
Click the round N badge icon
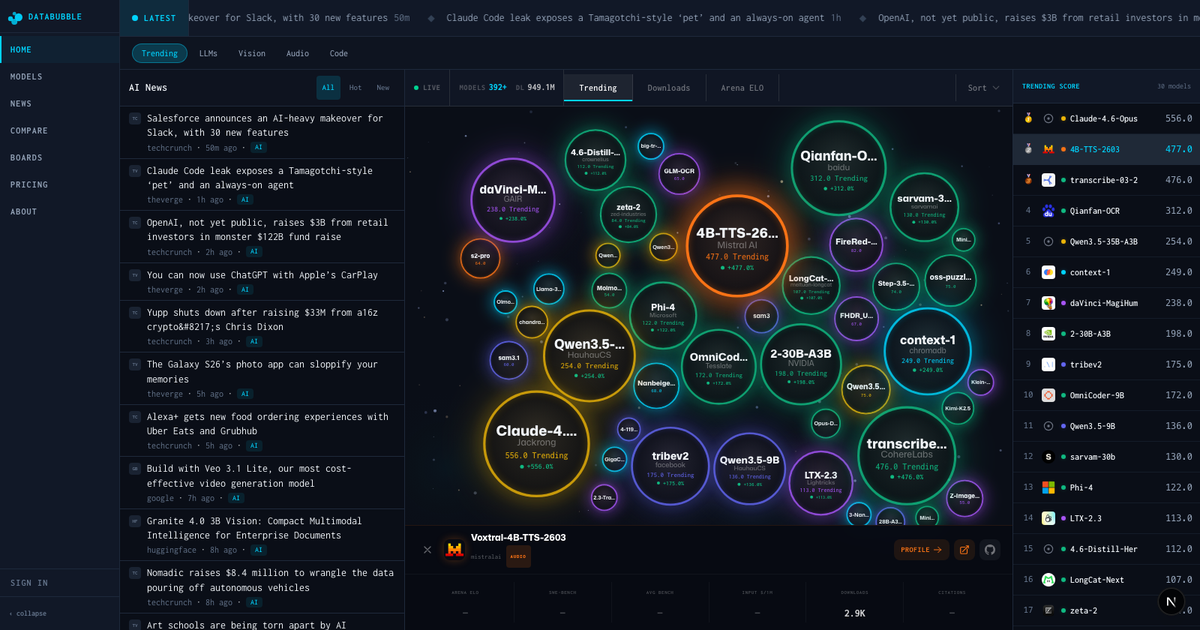coord(1170,601)
